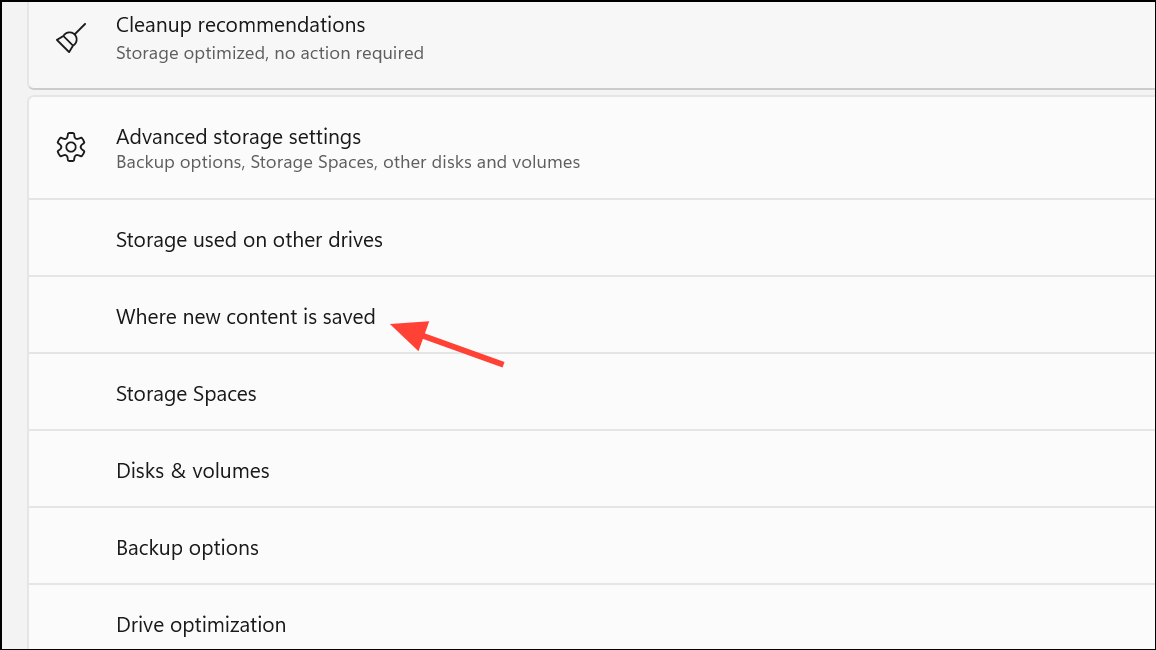The width and height of the screenshot is (1156, 650).
Task: Click the broom icon for Cleanup recommendations
Action: coord(71,38)
